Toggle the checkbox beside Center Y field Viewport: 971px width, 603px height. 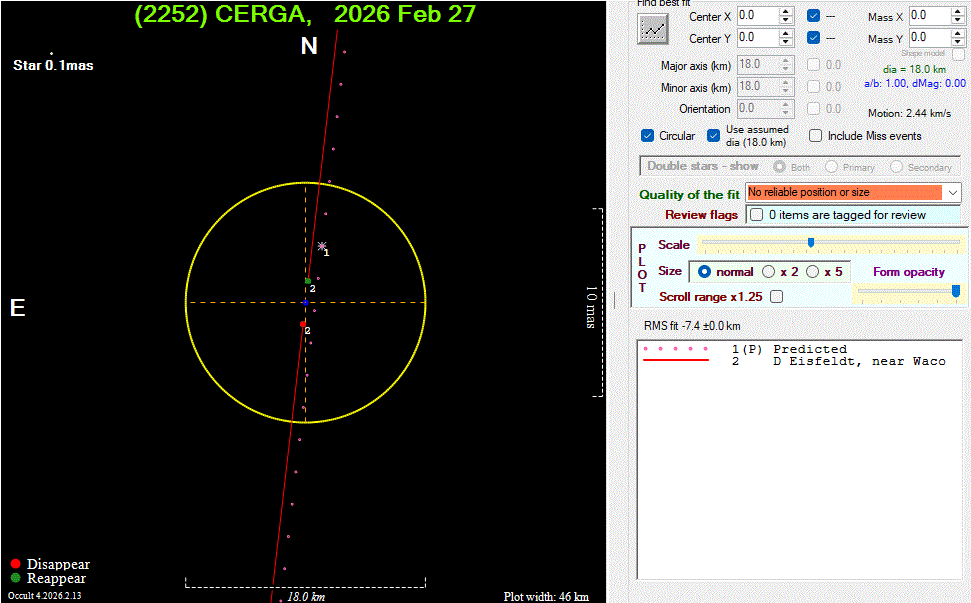click(x=814, y=38)
